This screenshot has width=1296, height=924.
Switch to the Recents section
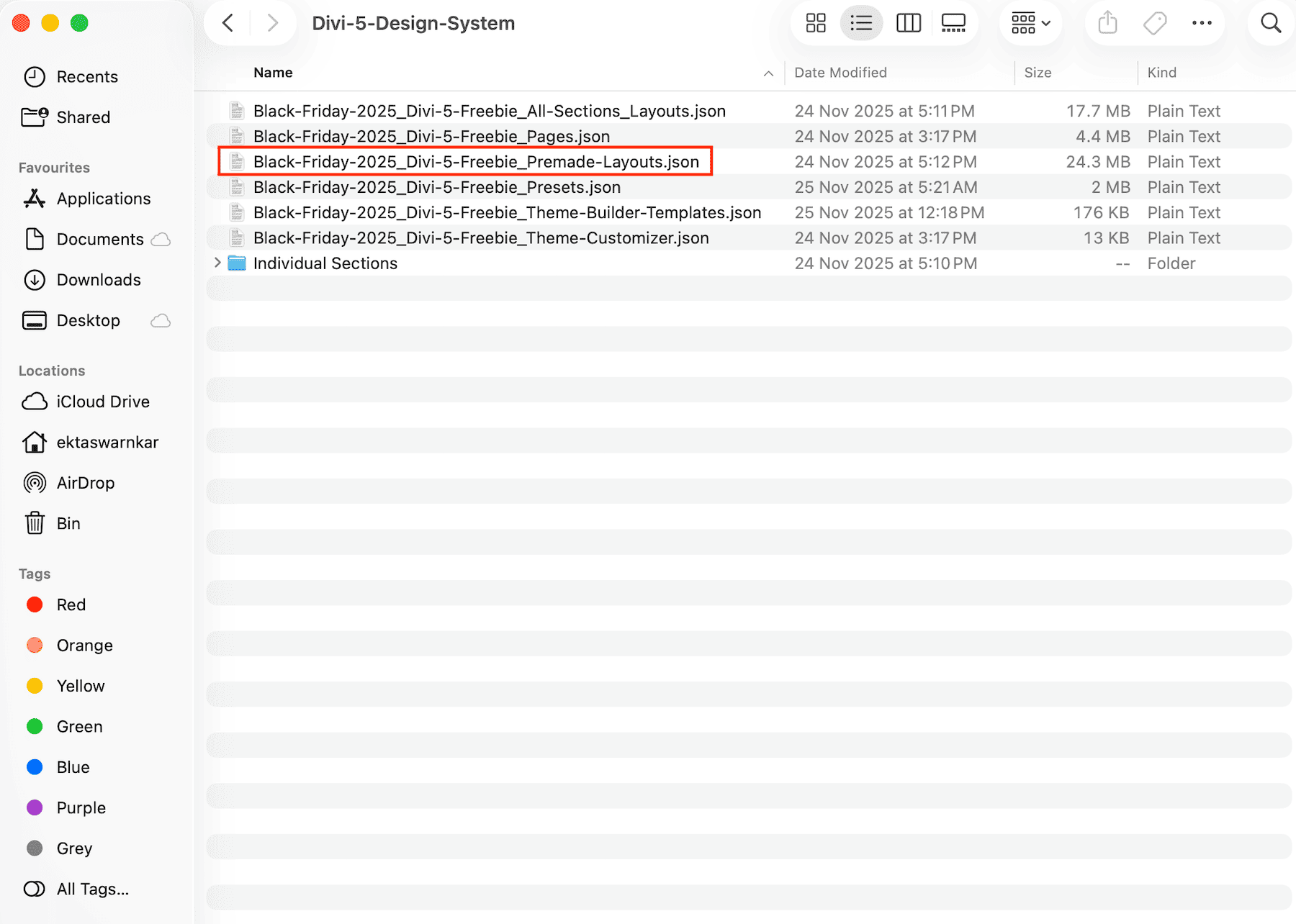pos(87,76)
